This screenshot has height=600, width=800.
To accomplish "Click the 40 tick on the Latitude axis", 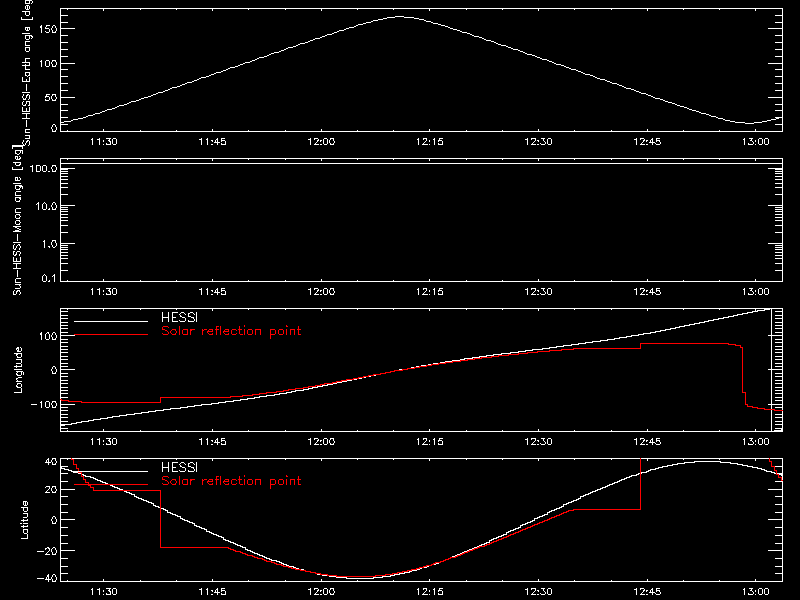I will [x=51, y=462].
